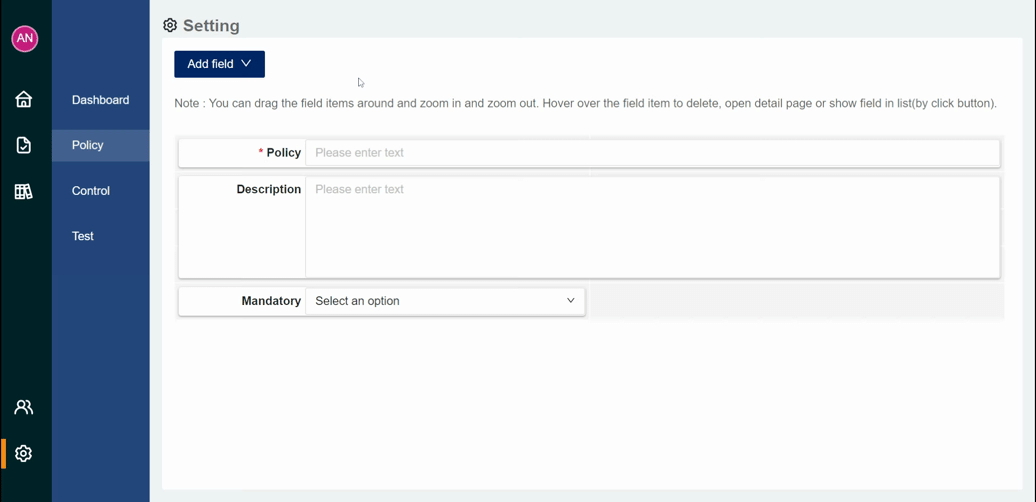
Task: Click the Description field label
Action: [x=269, y=190]
